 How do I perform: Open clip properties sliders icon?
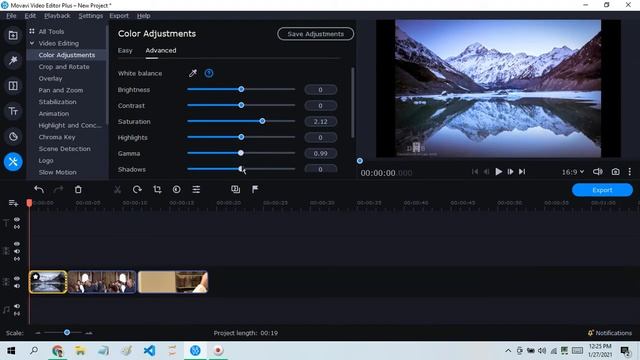196,189
